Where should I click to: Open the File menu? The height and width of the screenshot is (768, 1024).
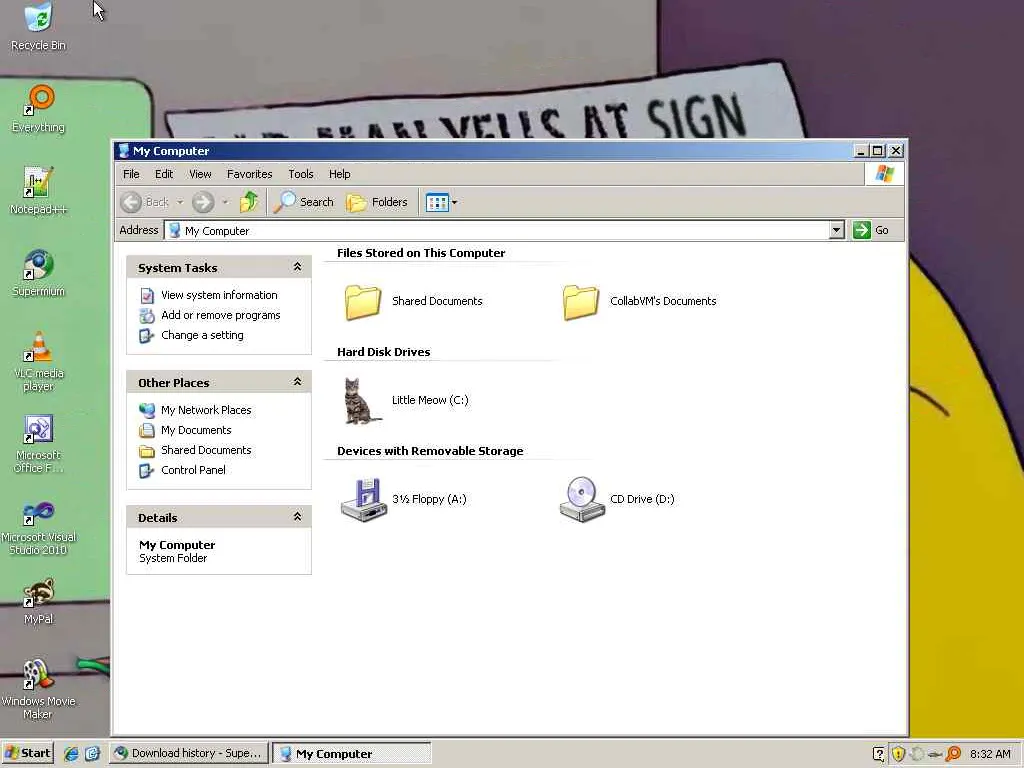[131, 174]
